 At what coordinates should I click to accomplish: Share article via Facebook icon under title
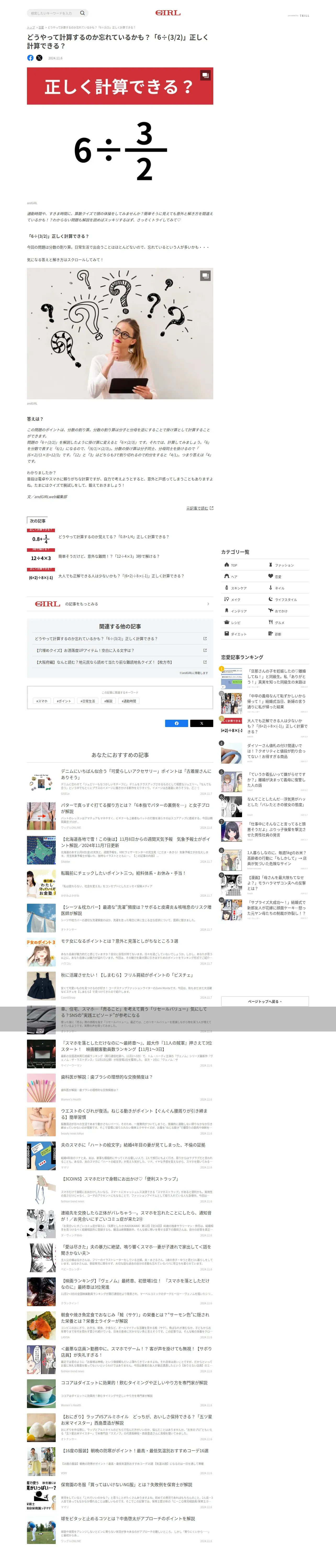(31, 58)
